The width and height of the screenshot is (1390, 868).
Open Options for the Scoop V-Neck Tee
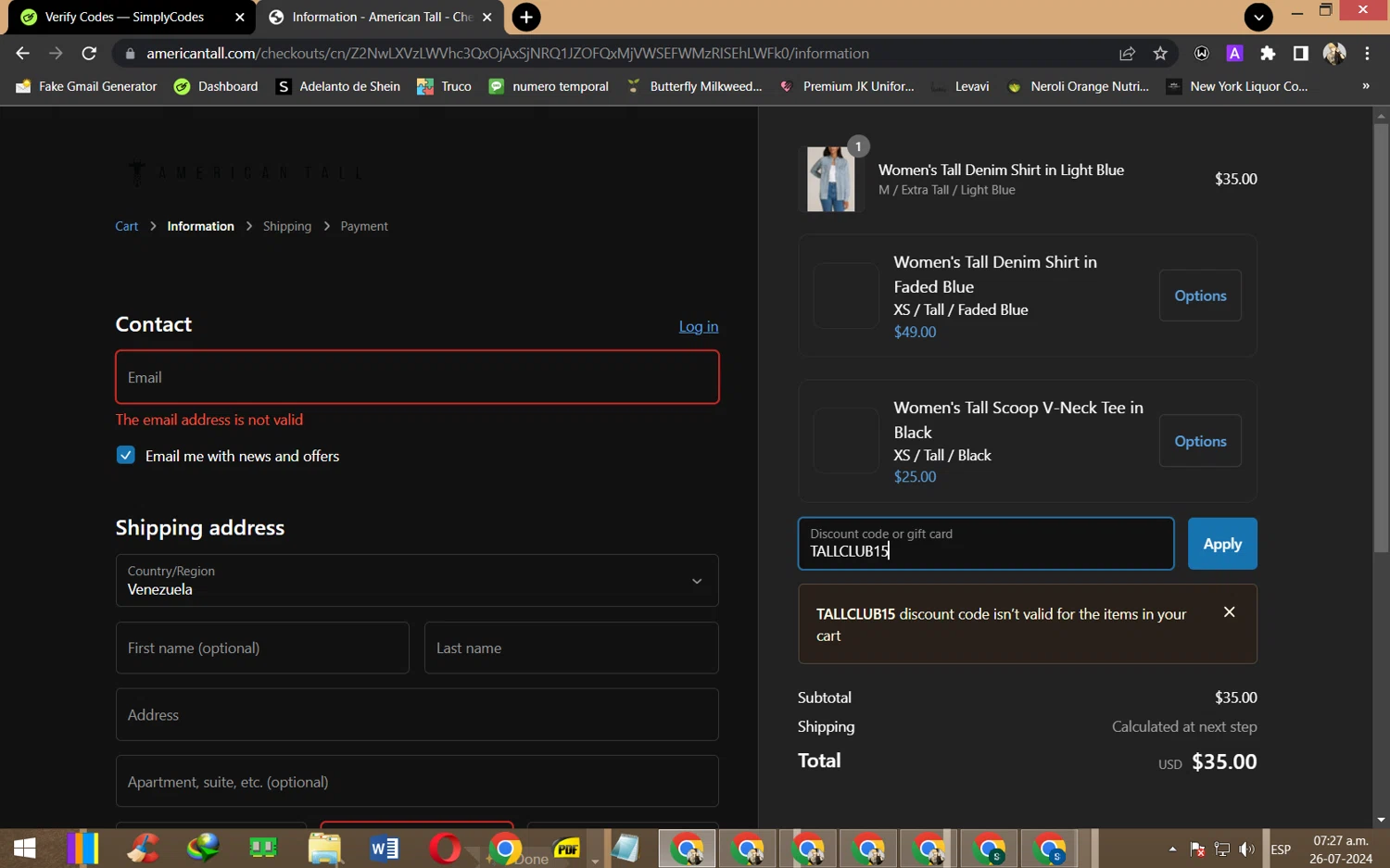(x=1200, y=442)
